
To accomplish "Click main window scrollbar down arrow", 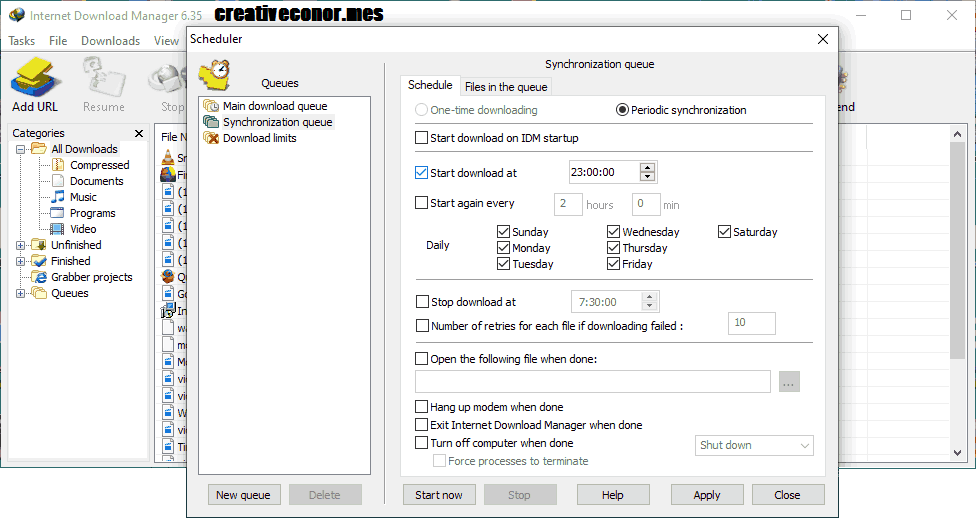I will point(957,453).
